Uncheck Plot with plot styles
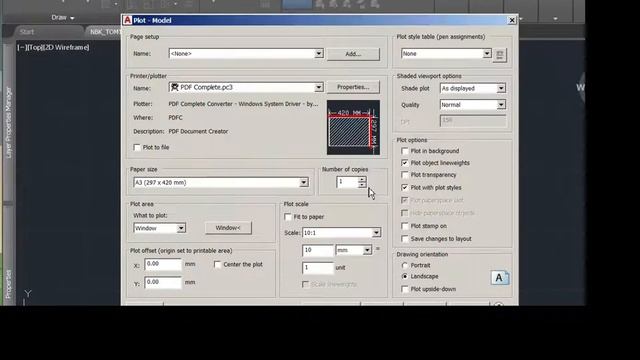The height and width of the screenshot is (360, 640). coord(404,187)
